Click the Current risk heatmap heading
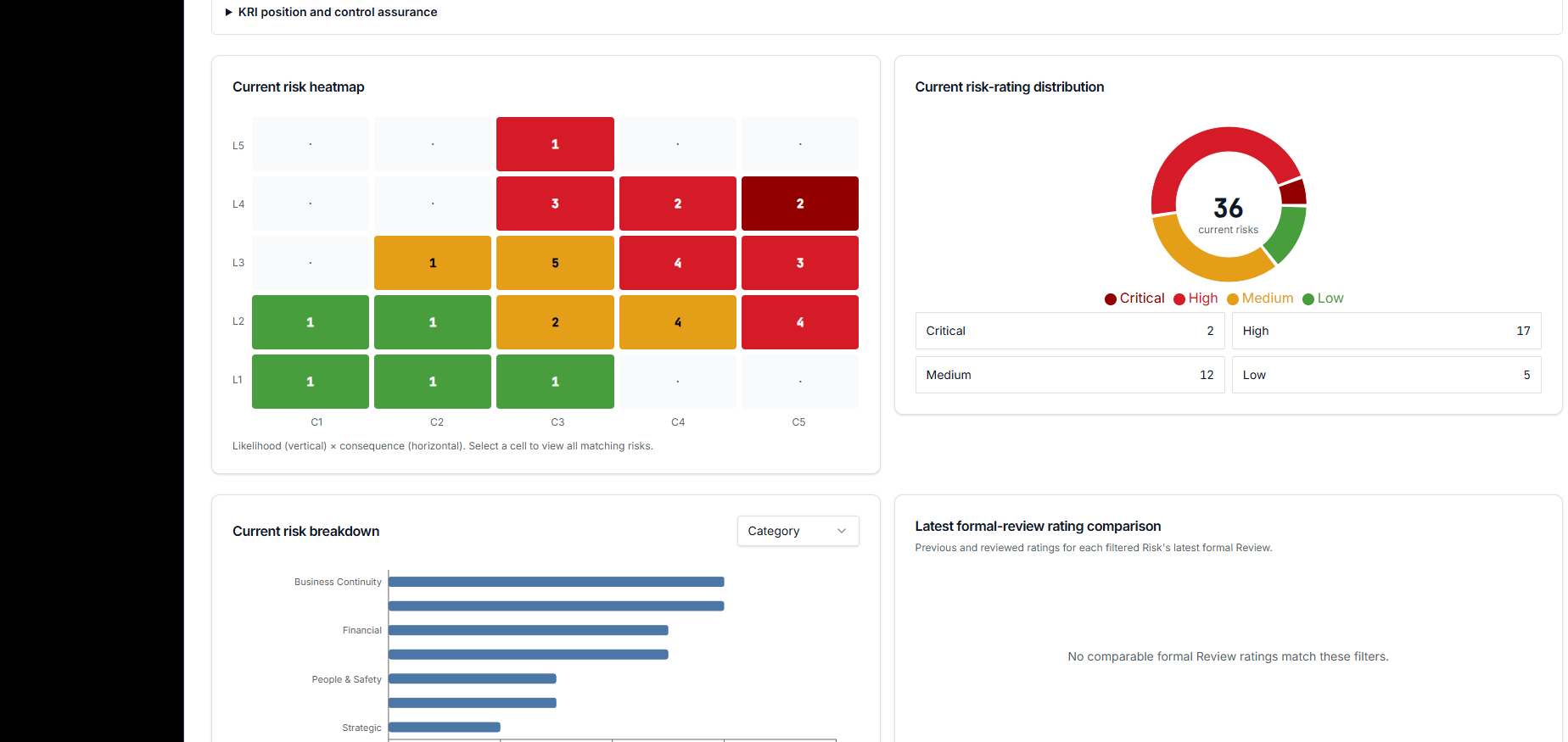The width and height of the screenshot is (1568, 742). pos(299,87)
